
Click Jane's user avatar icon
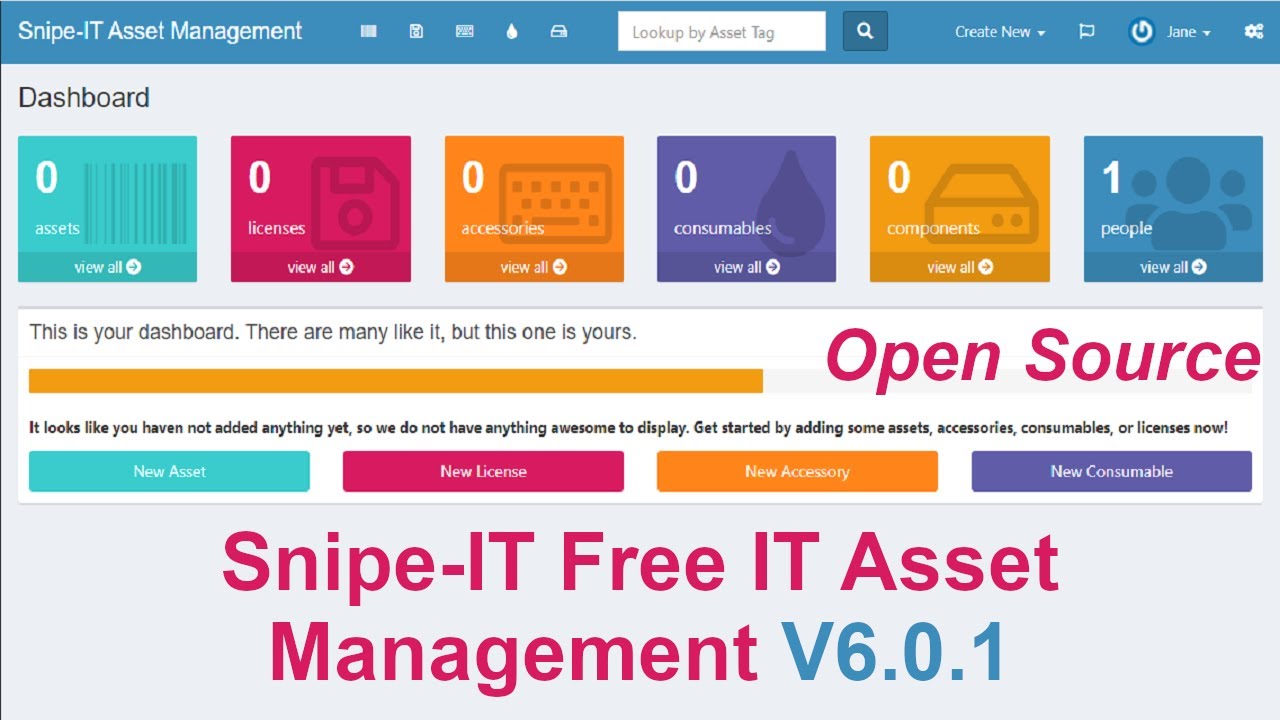[x=1141, y=32]
